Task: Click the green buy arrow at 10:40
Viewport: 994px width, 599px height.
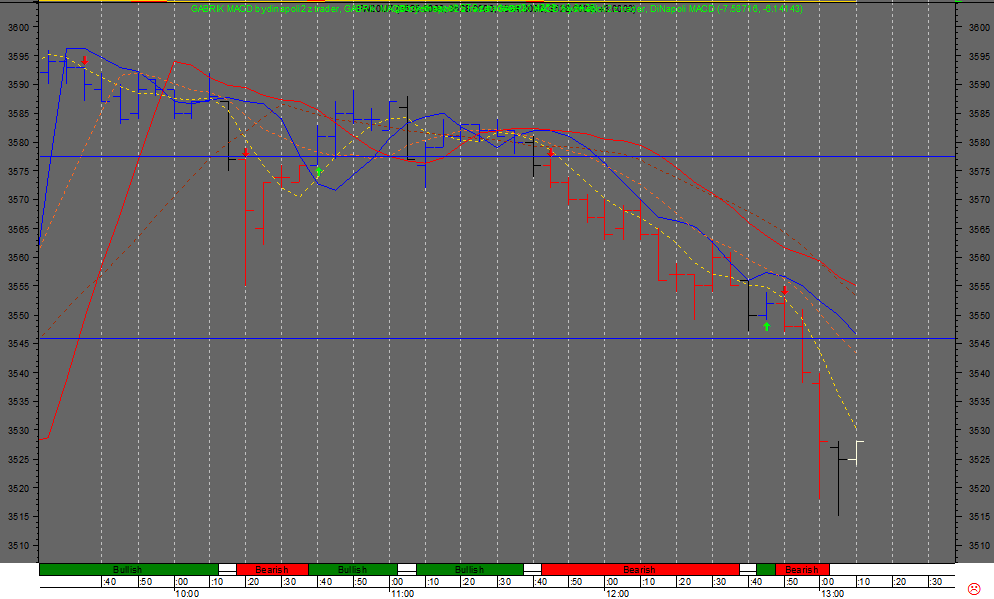Action: [318, 172]
